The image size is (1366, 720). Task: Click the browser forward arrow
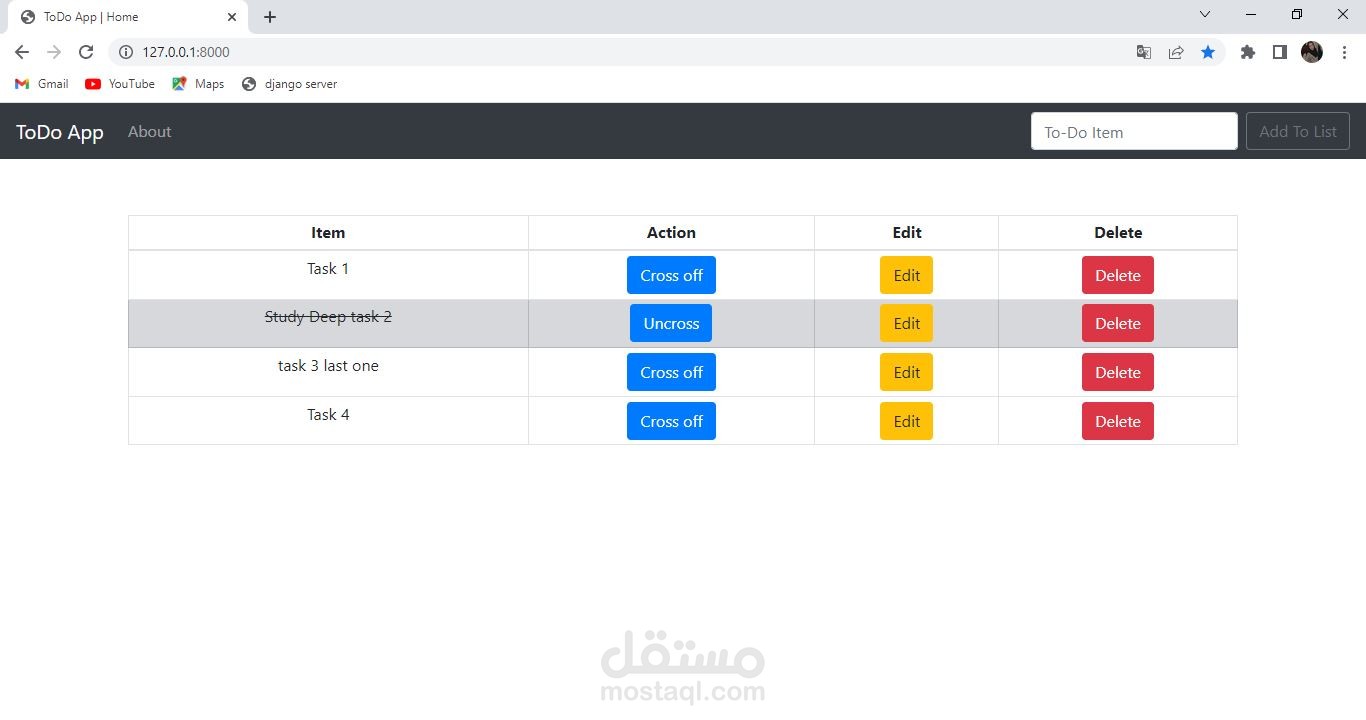[x=54, y=52]
